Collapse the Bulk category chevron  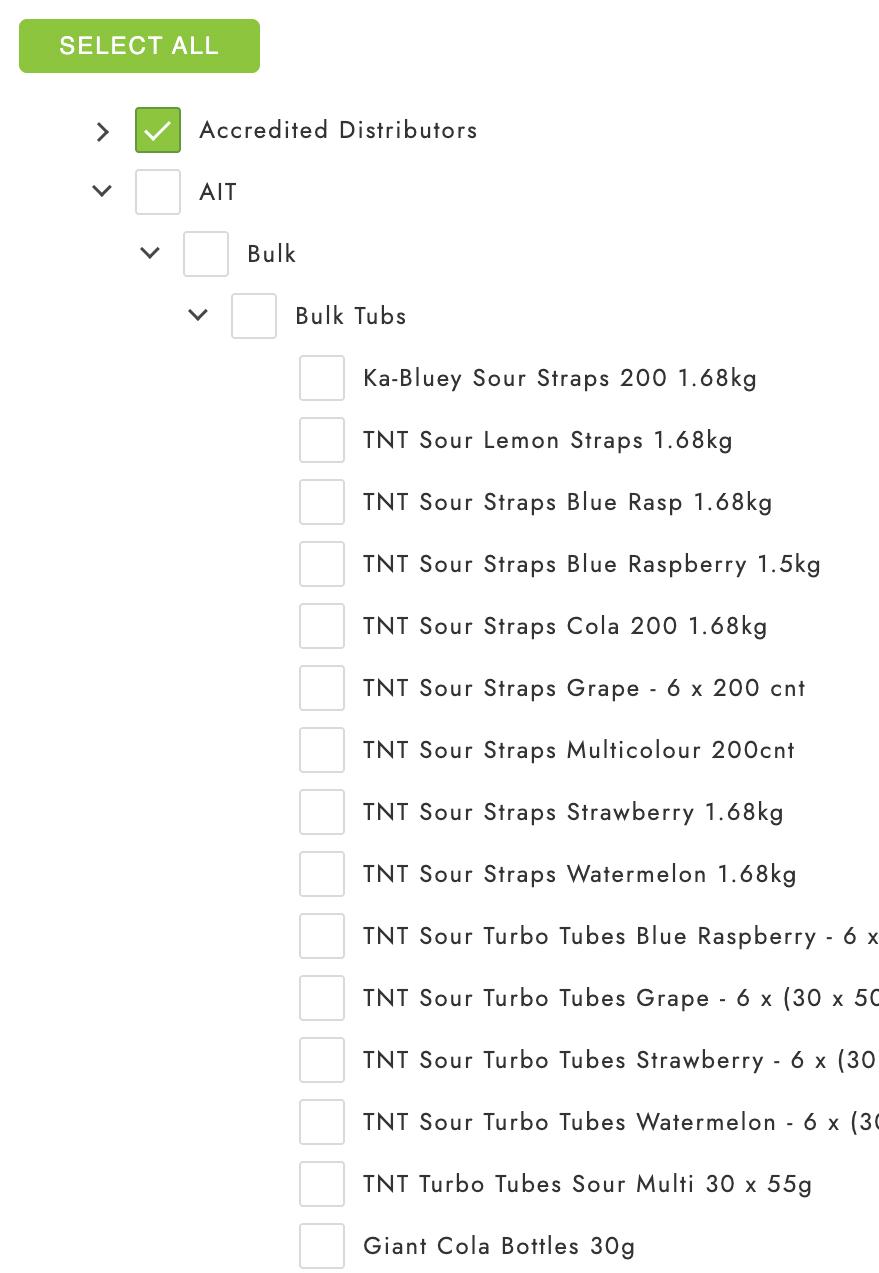[x=150, y=253]
